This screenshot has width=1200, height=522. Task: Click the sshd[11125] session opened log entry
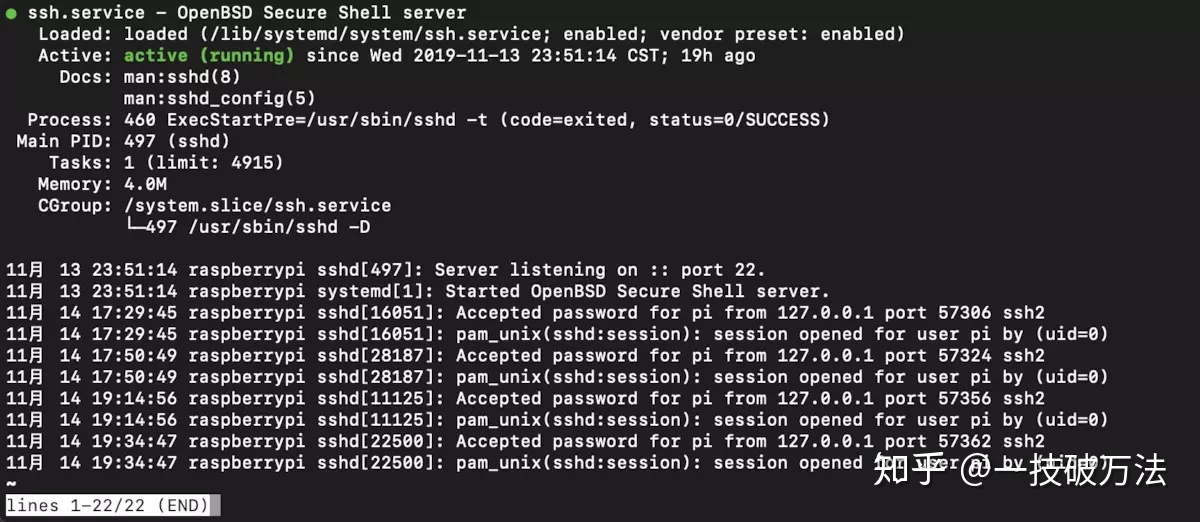coord(557,420)
